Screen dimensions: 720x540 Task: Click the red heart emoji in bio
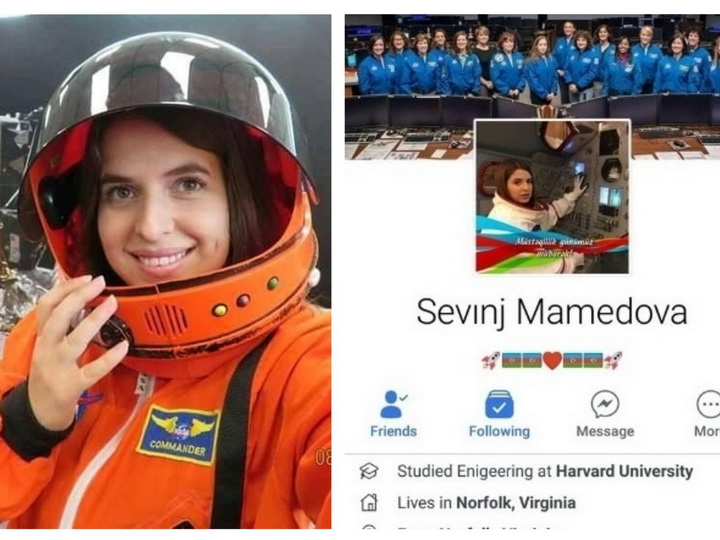[x=552, y=361]
